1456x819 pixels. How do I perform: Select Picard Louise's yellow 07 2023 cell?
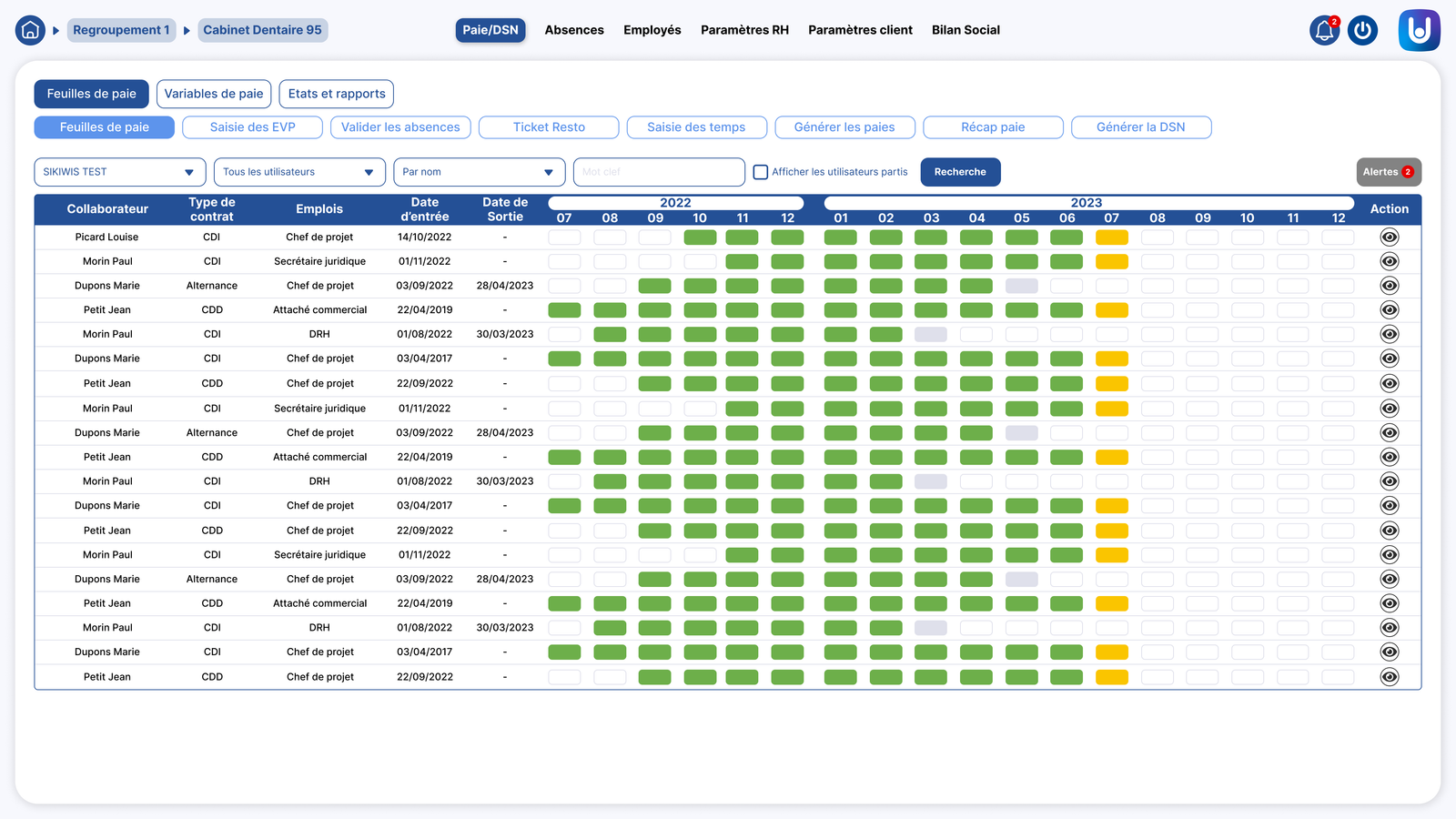[1112, 237]
